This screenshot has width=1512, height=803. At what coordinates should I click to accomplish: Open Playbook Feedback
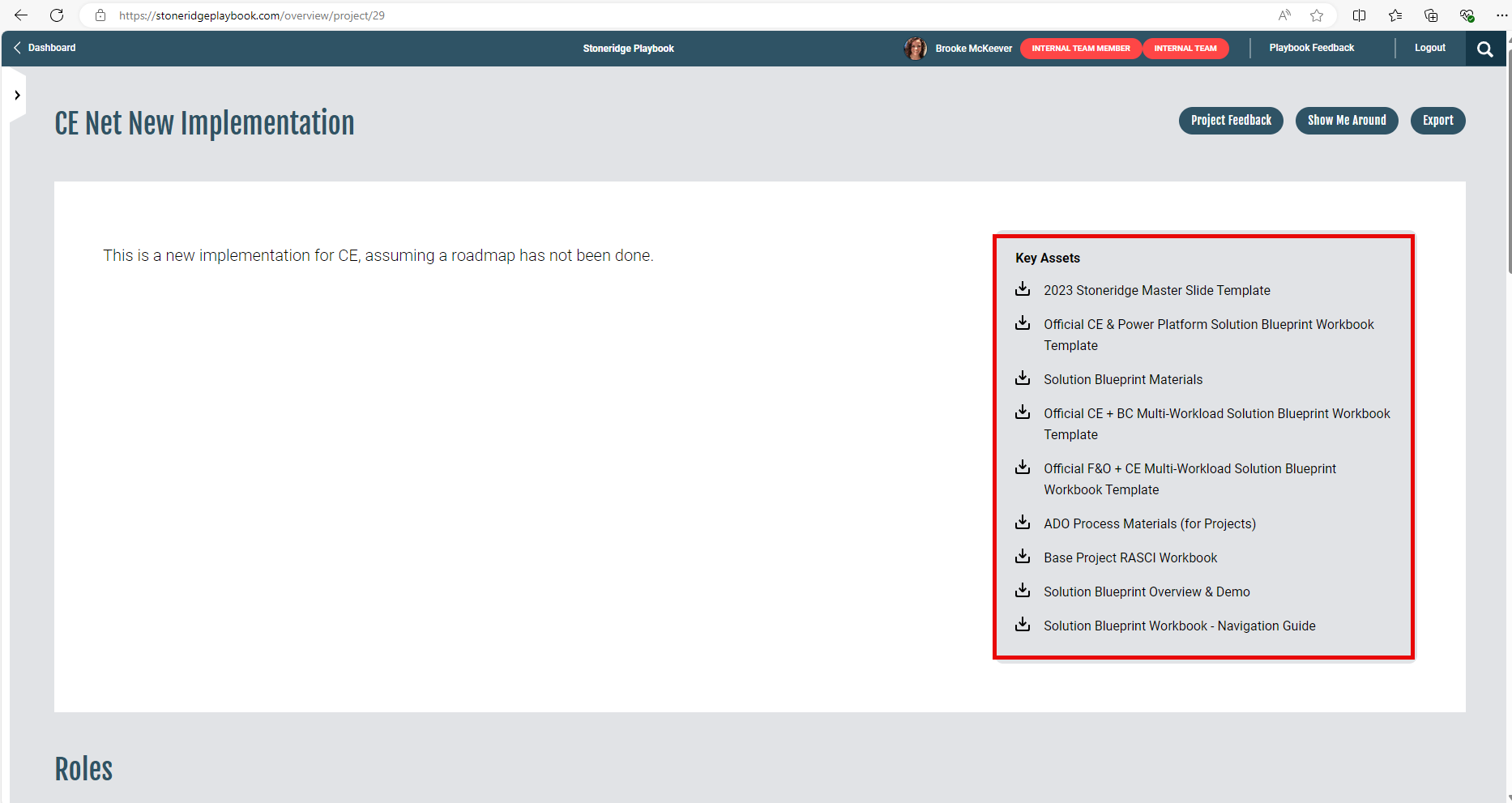pos(1311,48)
